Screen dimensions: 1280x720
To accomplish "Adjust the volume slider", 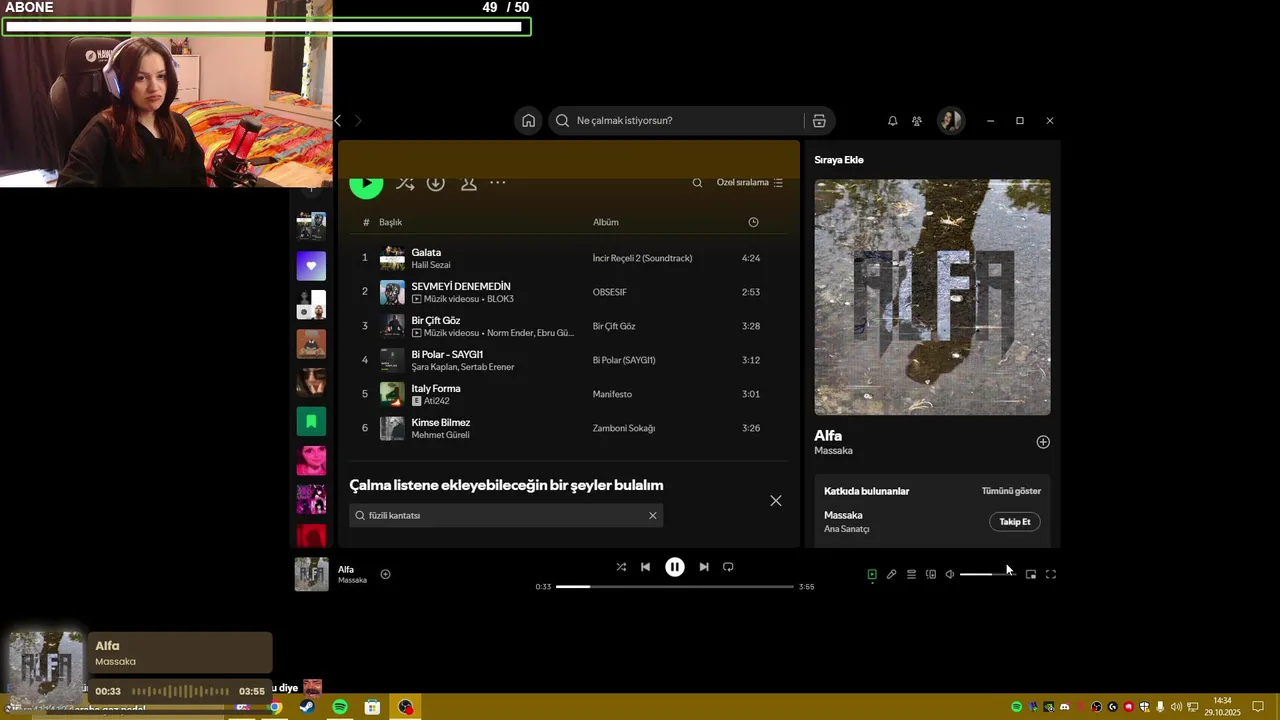I will pos(986,575).
